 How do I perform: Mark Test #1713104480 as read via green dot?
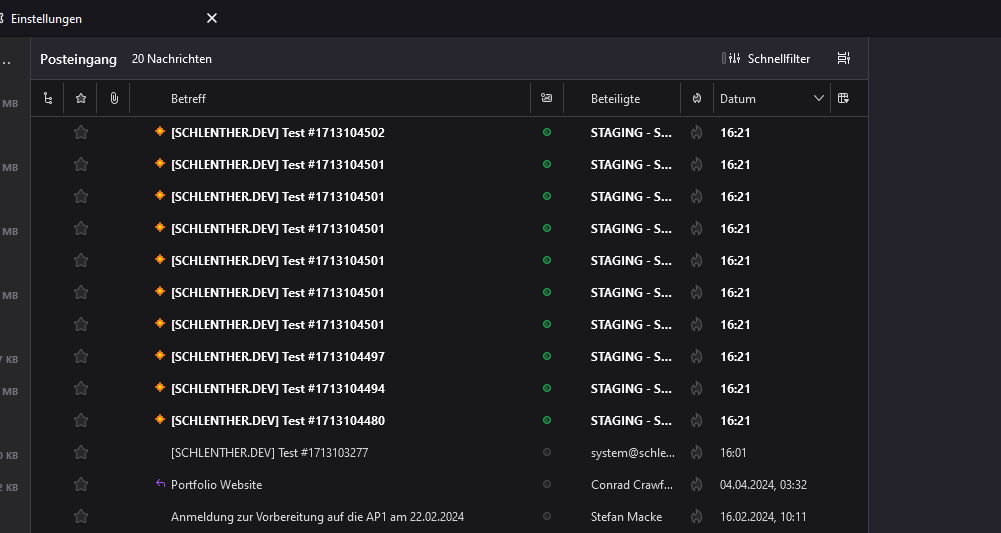tap(546, 420)
